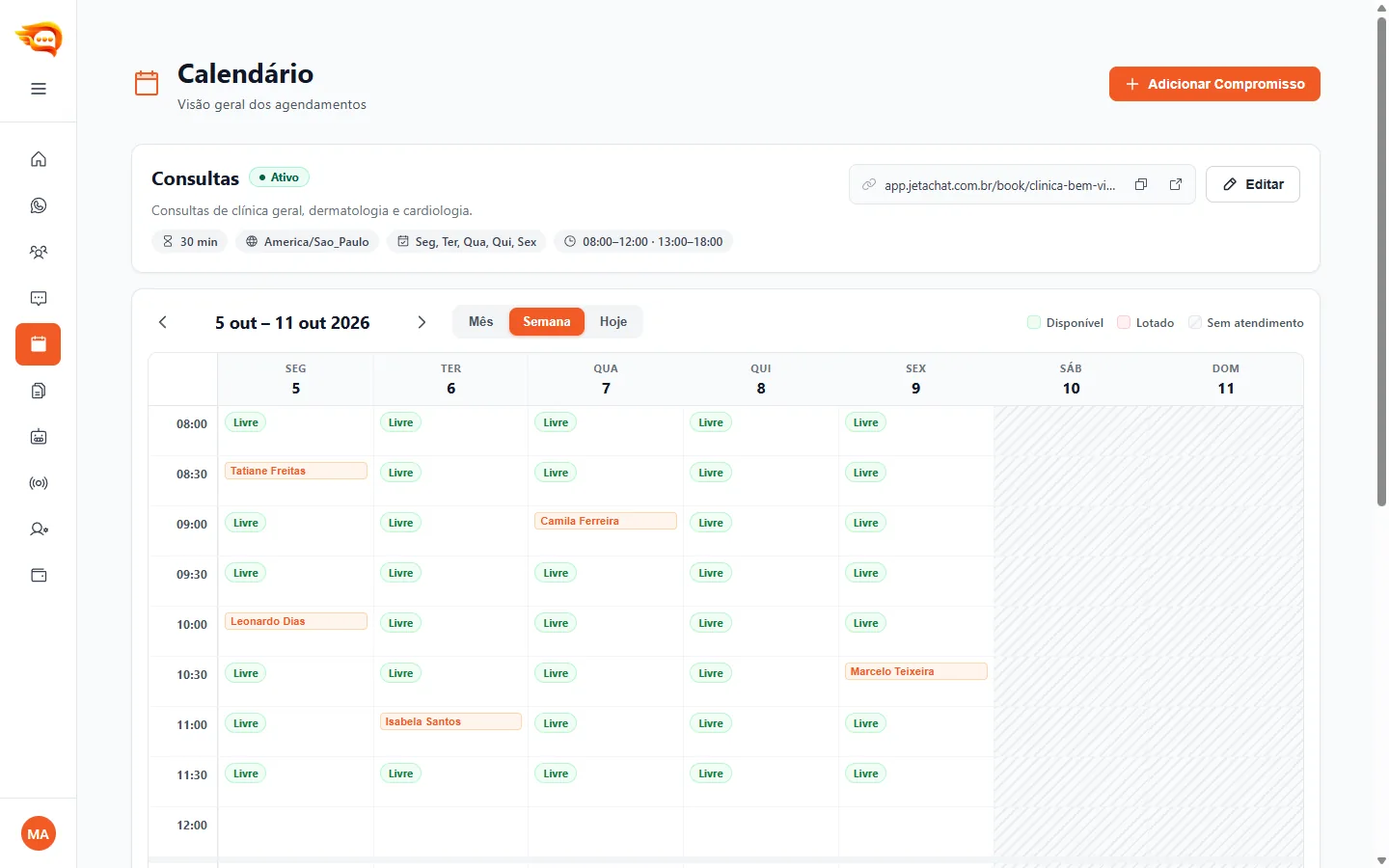The width and height of the screenshot is (1389, 868).
Task: Go to the next week with the right arrow
Action: [x=422, y=322]
